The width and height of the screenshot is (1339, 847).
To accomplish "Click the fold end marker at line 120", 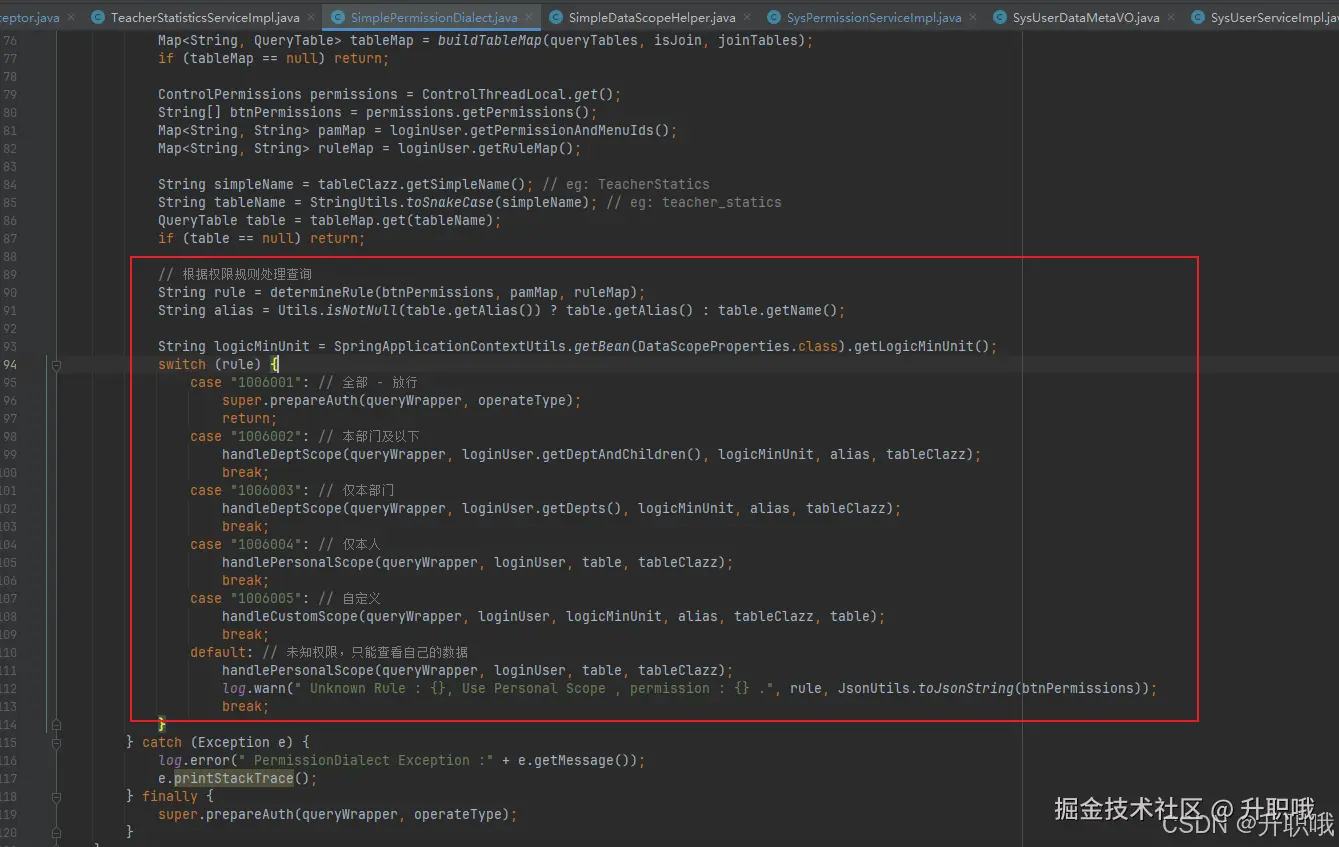I will click(56, 832).
